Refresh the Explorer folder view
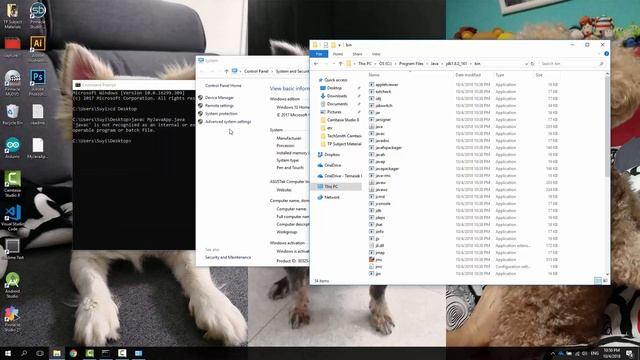The width and height of the screenshot is (640, 360). tap(532, 64)
